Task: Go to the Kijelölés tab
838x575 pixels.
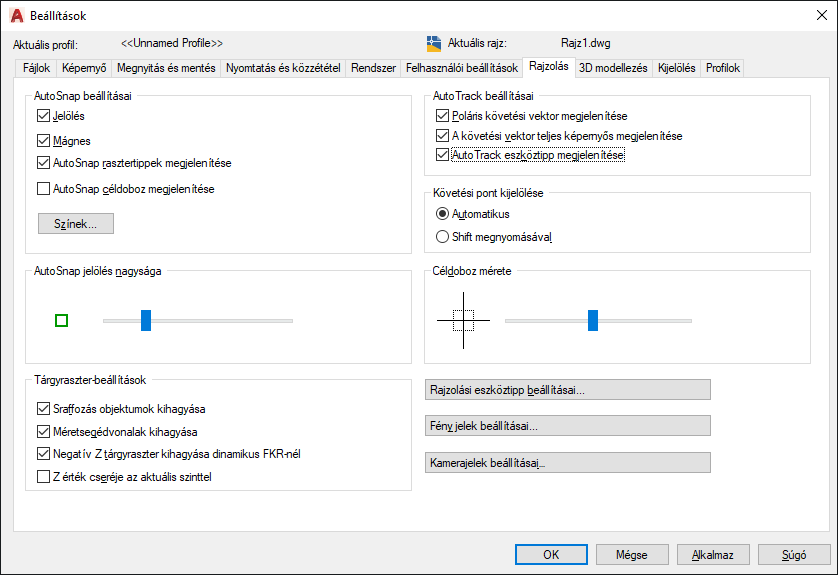Action: point(677,68)
